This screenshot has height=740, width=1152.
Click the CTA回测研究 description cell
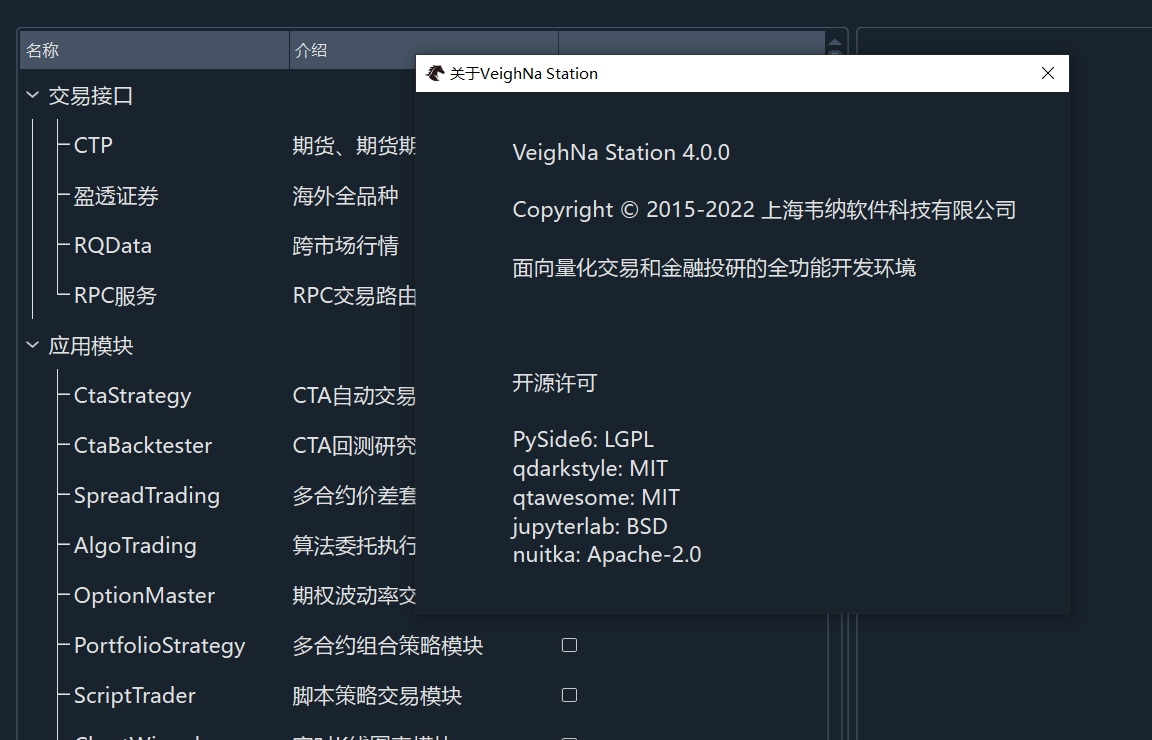[354, 445]
